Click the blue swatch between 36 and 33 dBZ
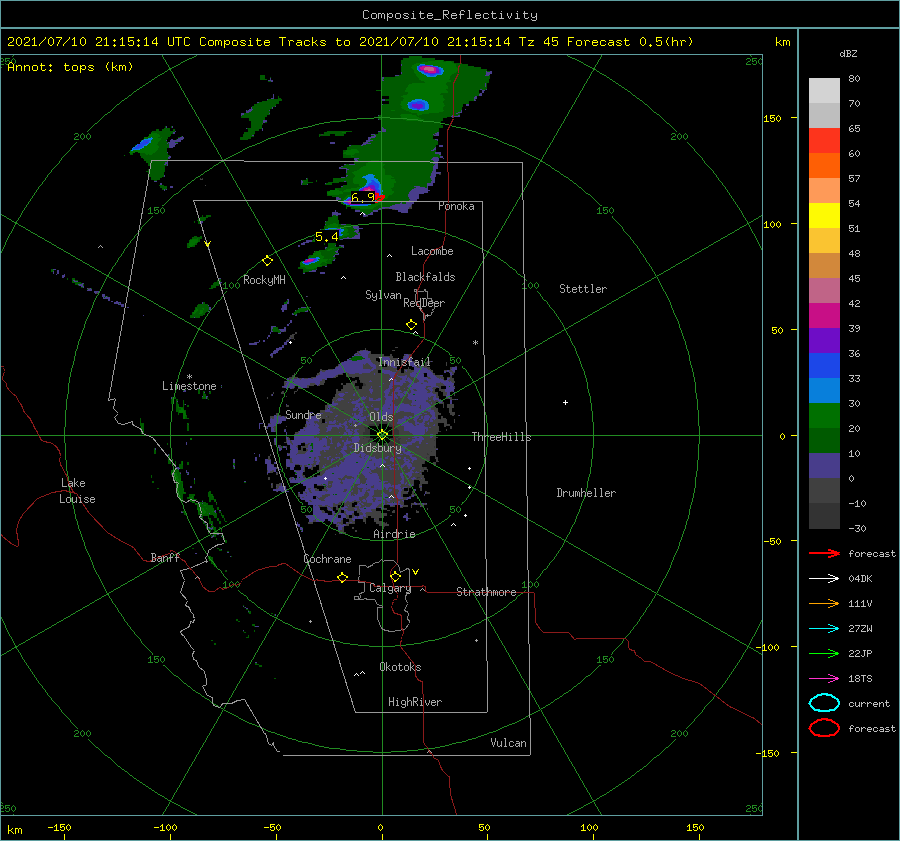This screenshot has height=841, width=900. tap(824, 366)
